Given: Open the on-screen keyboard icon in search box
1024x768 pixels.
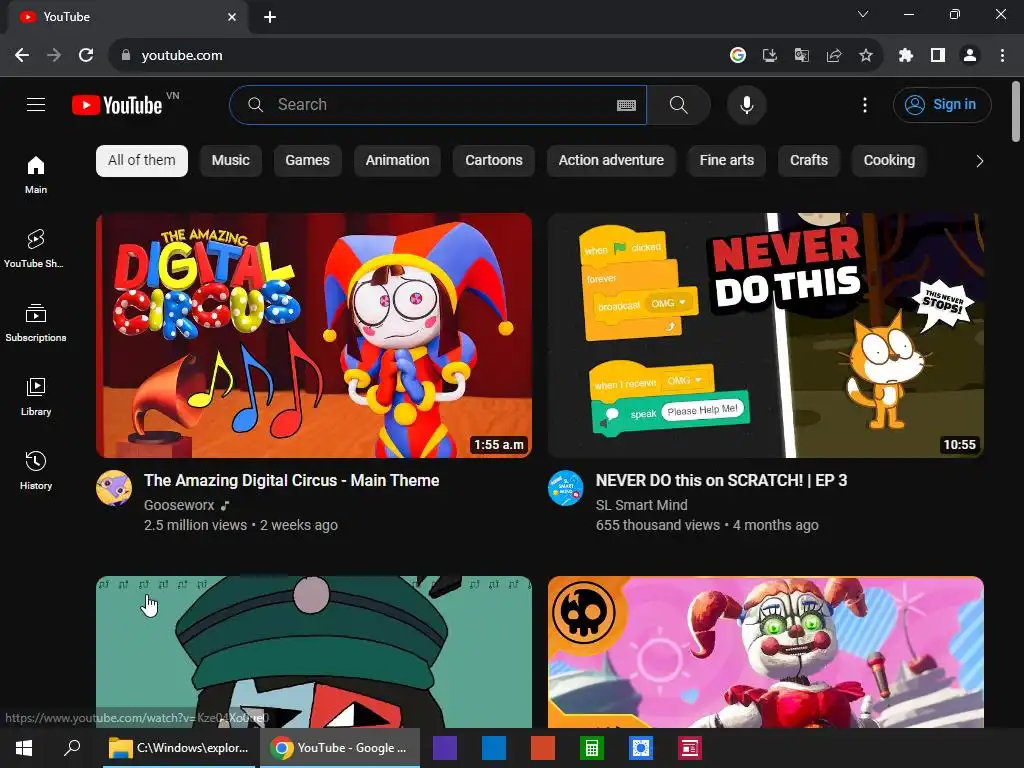Looking at the screenshot, I should click(626, 105).
